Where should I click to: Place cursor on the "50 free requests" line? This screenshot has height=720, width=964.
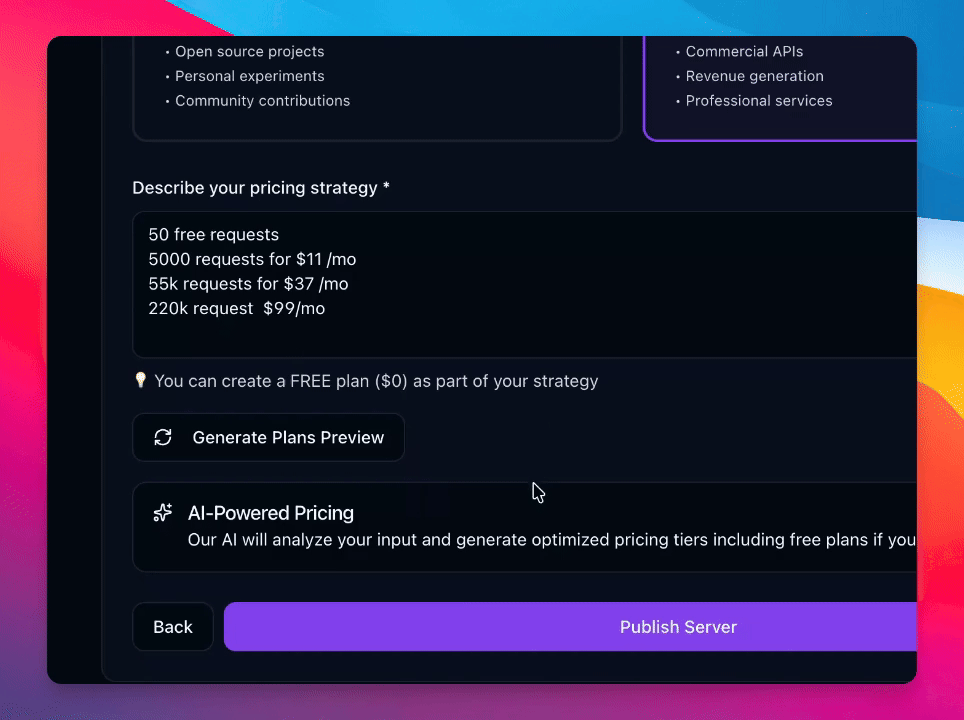(x=214, y=235)
